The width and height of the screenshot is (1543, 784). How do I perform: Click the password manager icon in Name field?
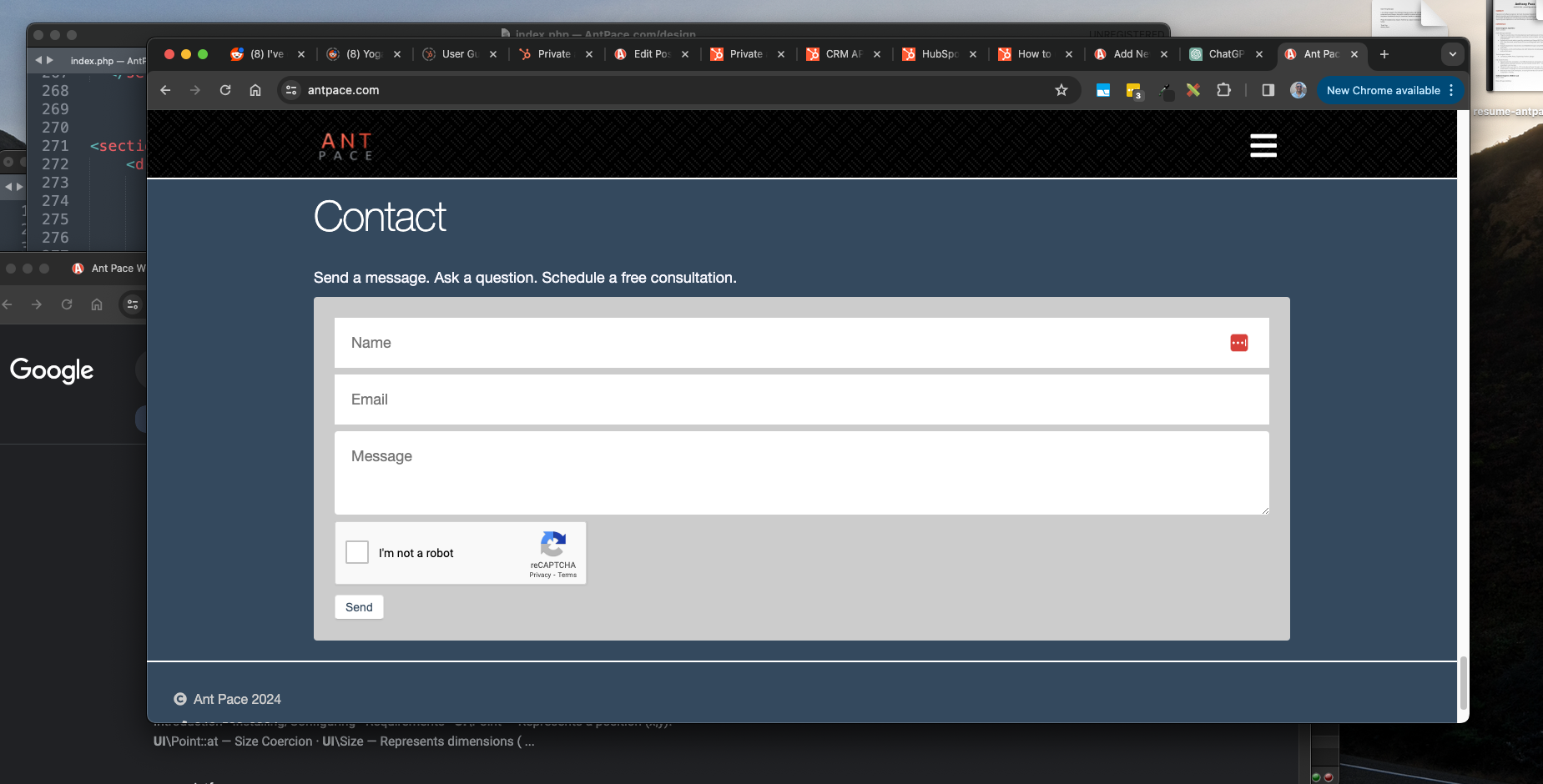1239,343
